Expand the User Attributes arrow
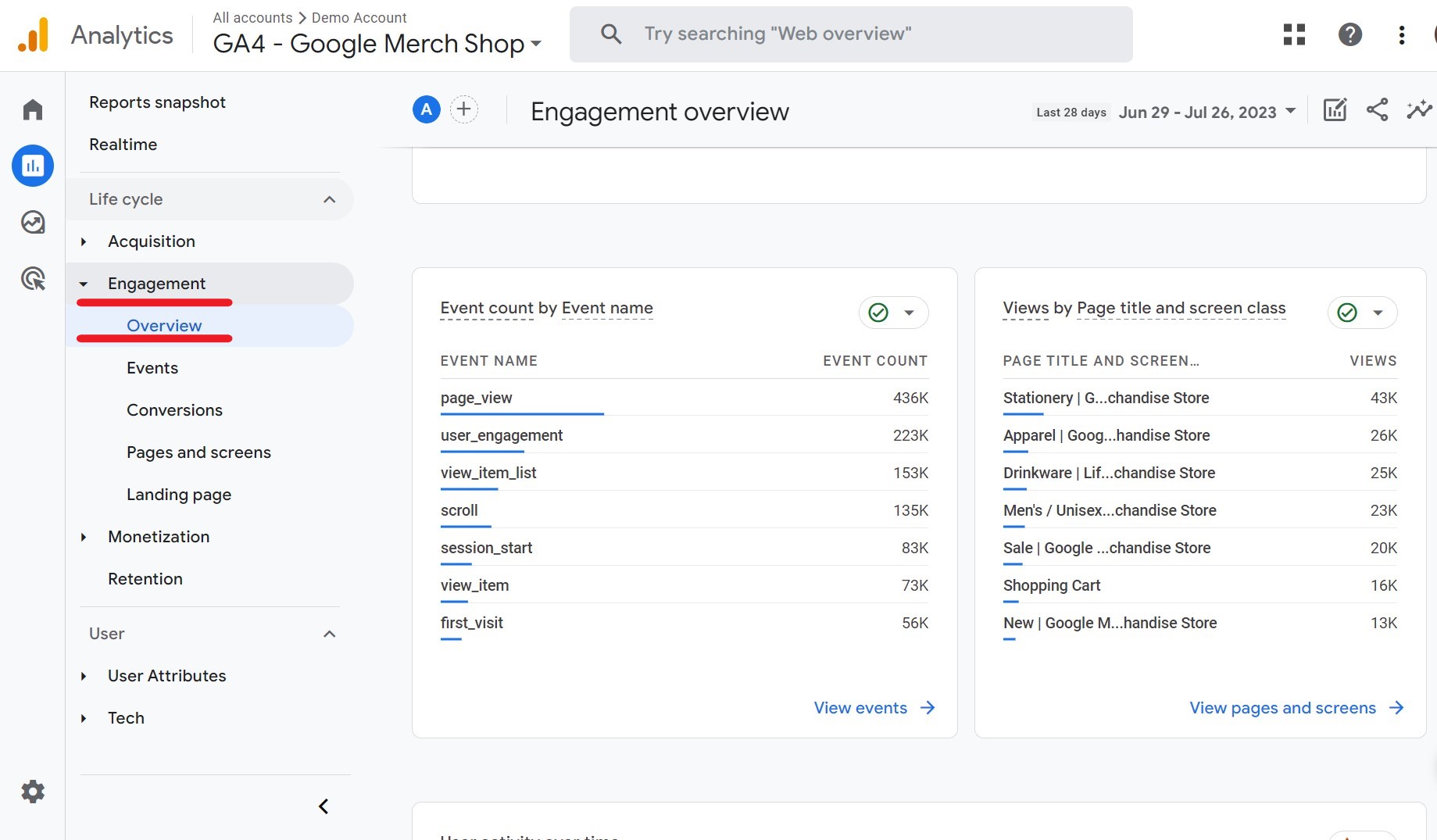1437x840 pixels. point(84,677)
